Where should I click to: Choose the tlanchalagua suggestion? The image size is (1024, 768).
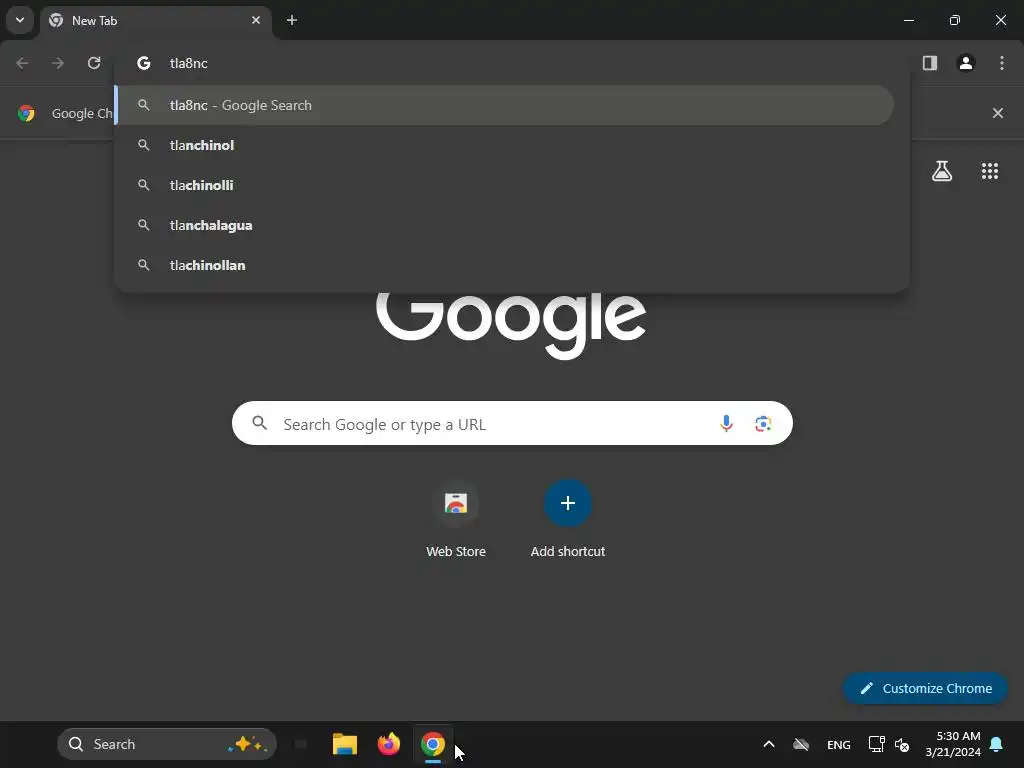pyautogui.click(x=504, y=225)
